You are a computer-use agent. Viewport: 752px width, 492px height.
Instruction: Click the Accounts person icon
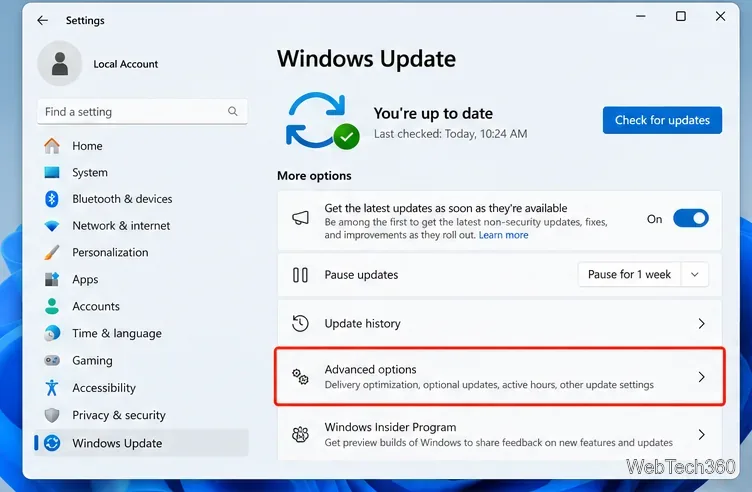52,306
